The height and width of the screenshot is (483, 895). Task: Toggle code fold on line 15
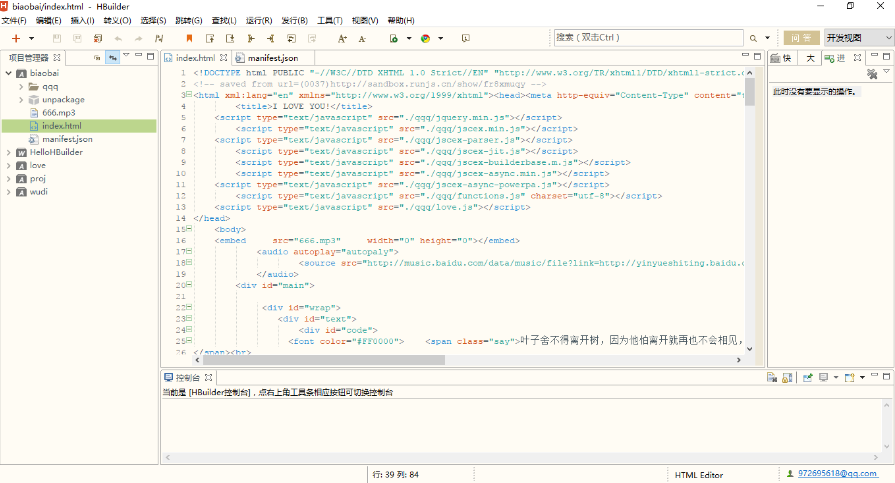click(189, 228)
